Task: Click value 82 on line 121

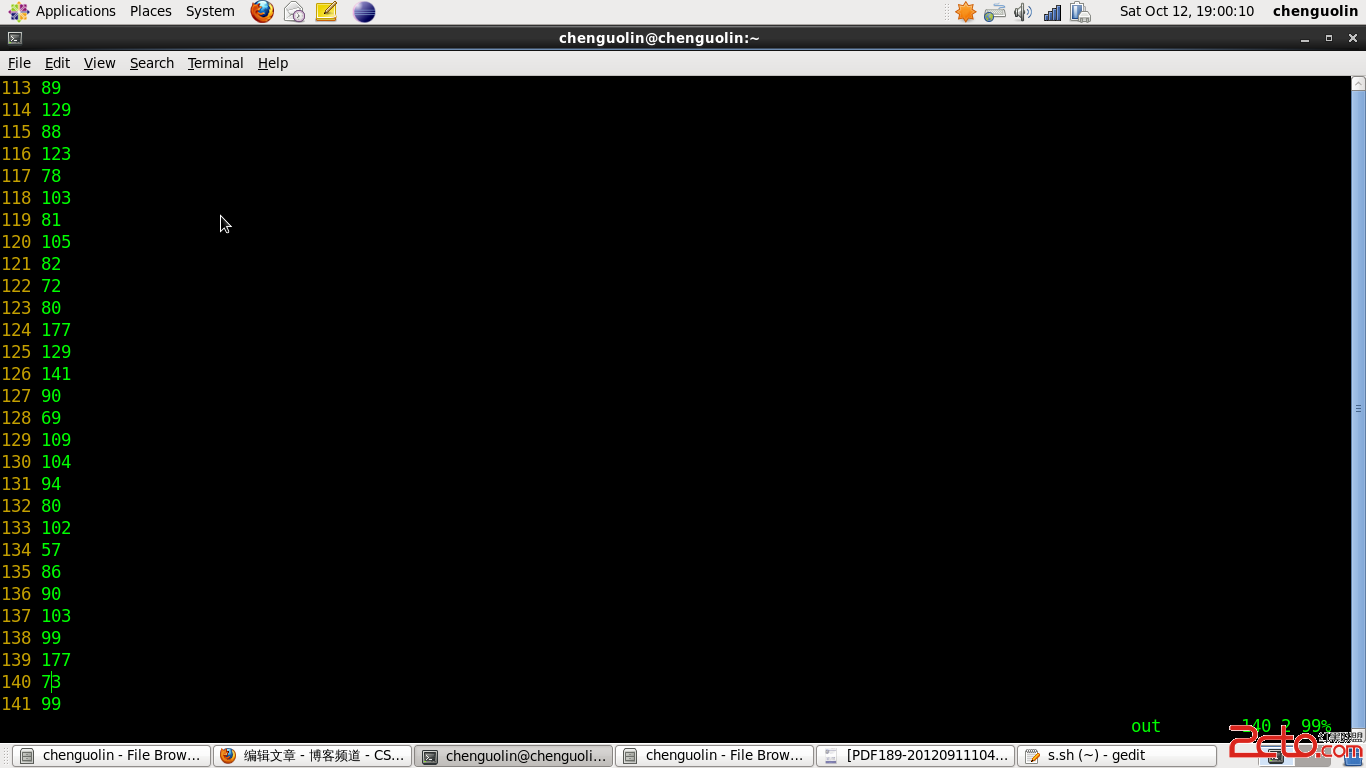Action: 51,264
